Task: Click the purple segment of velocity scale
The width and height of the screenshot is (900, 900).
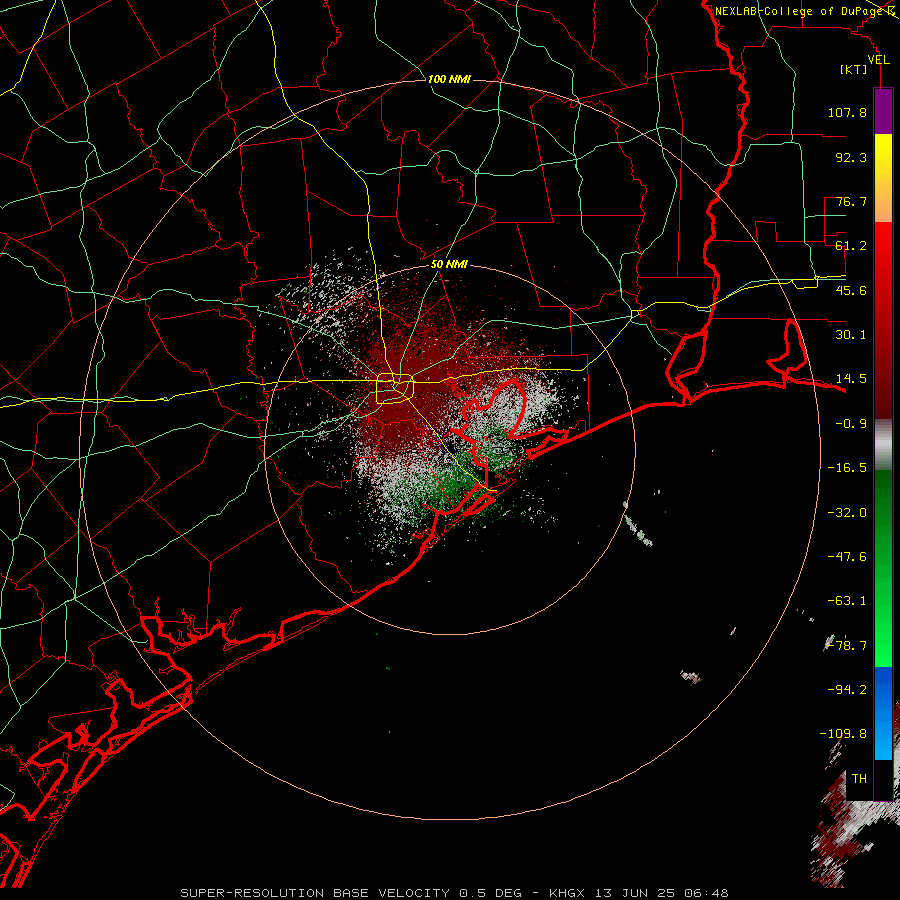Action: click(x=883, y=111)
